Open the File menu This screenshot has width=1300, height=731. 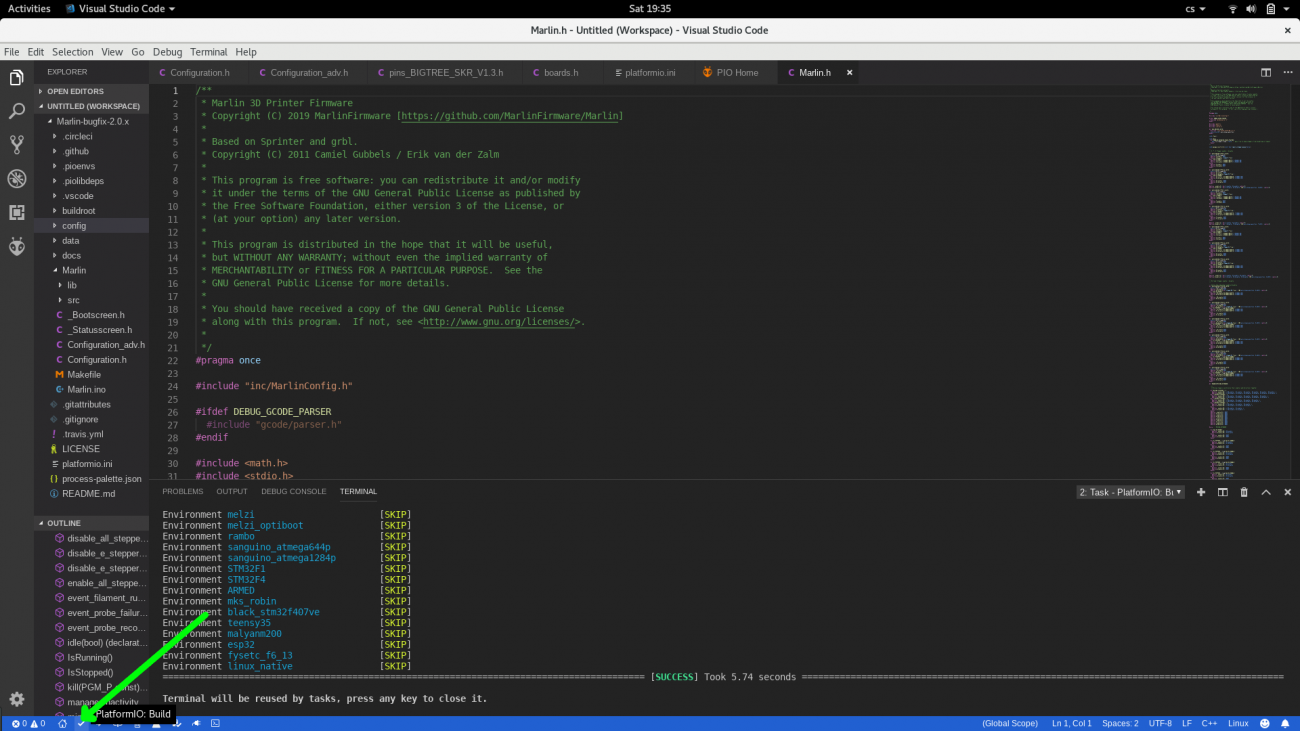11,52
